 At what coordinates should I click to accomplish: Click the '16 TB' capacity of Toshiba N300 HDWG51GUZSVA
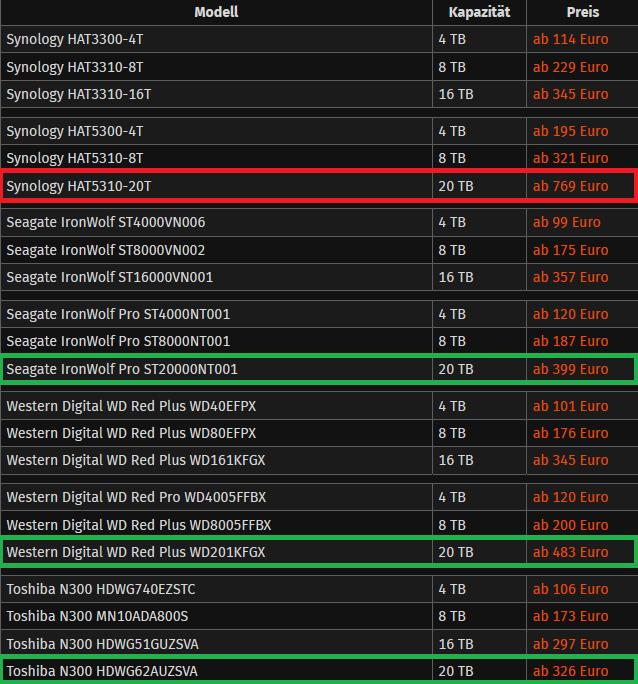(x=456, y=644)
